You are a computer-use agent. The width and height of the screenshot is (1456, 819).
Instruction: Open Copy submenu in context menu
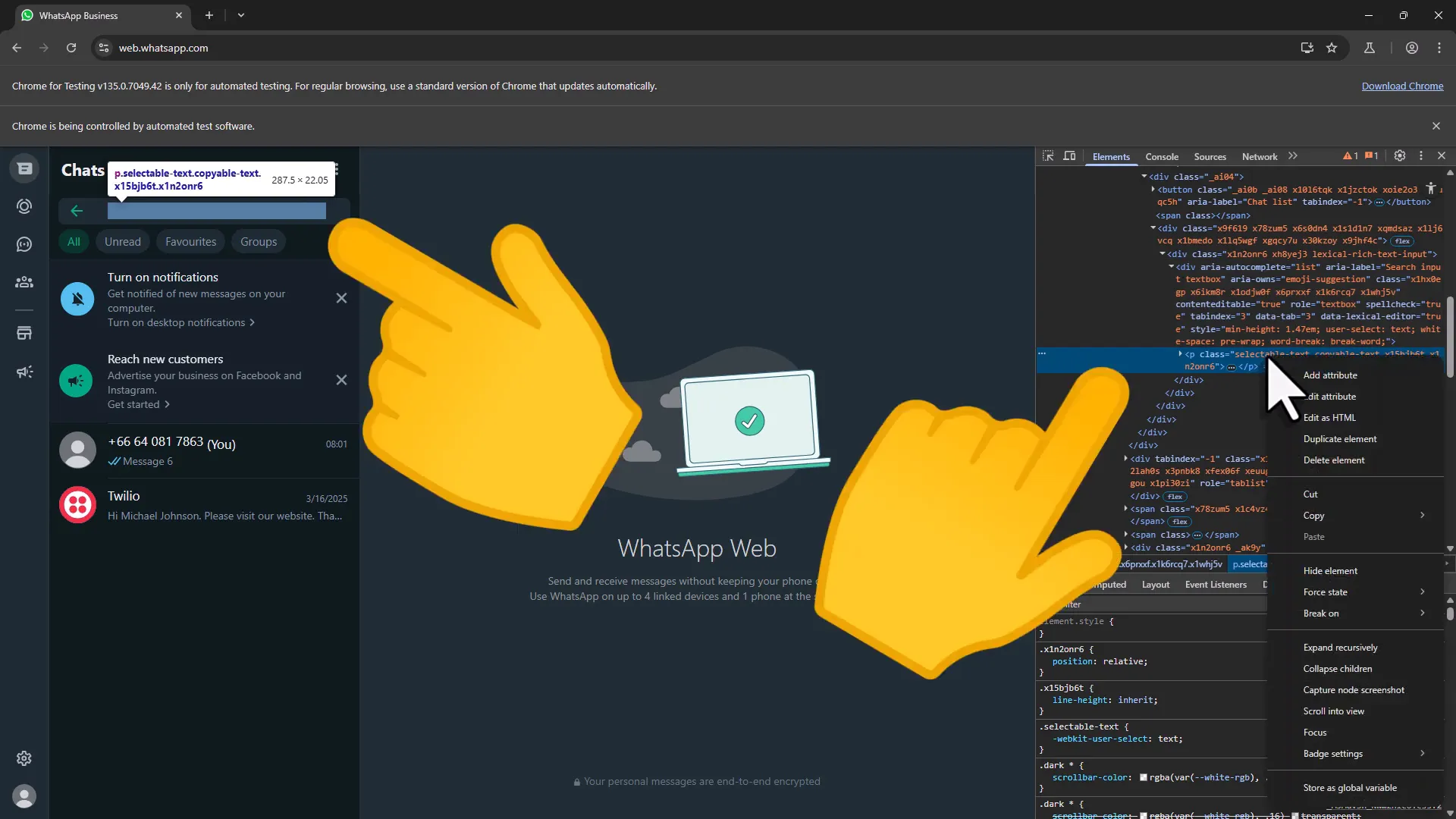pos(1356,516)
